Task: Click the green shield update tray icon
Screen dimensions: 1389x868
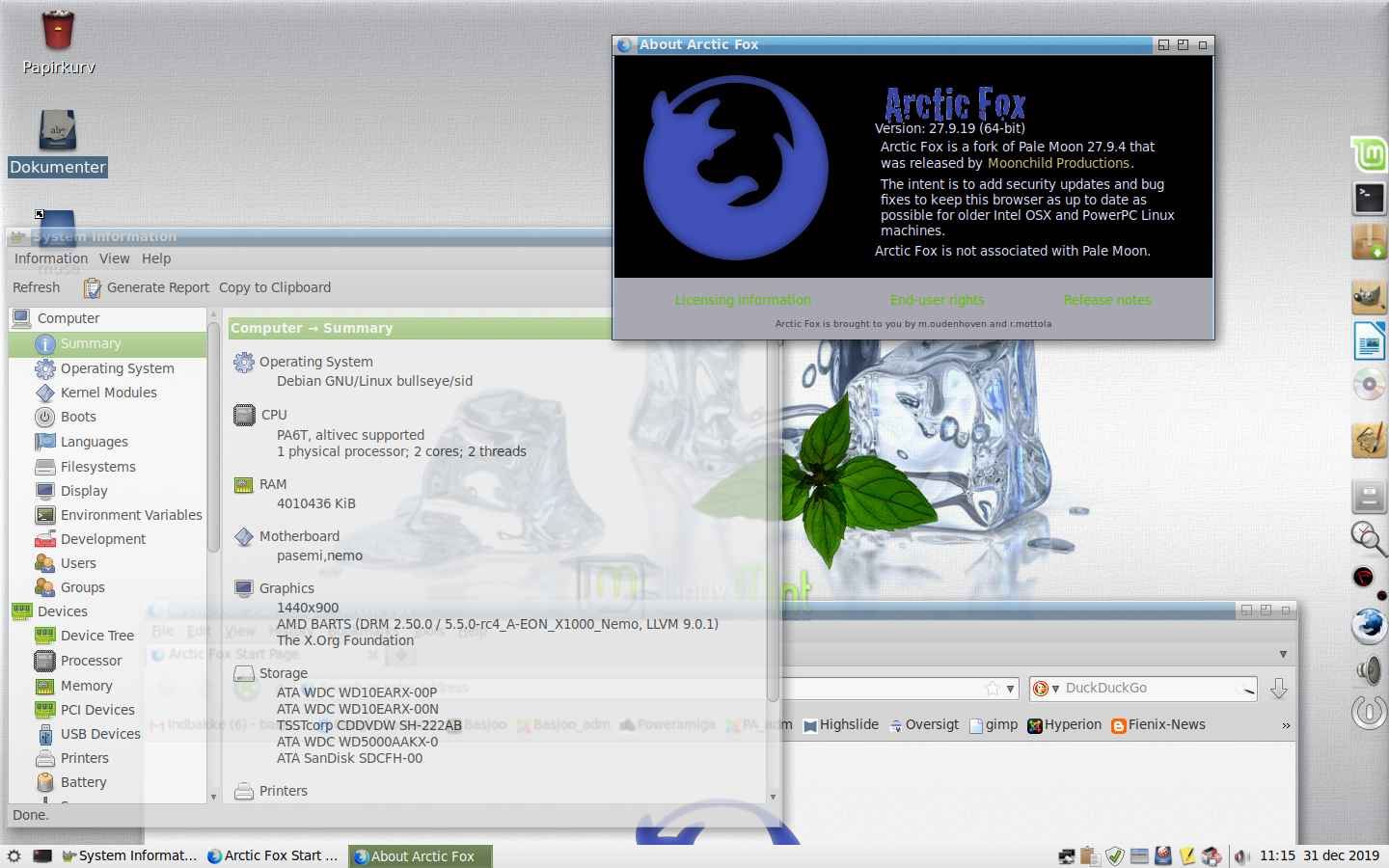Action: click(x=1115, y=855)
